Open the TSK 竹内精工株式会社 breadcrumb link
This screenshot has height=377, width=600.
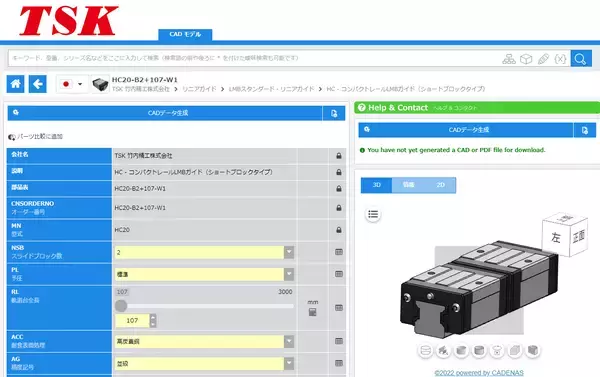tap(141, 89)
